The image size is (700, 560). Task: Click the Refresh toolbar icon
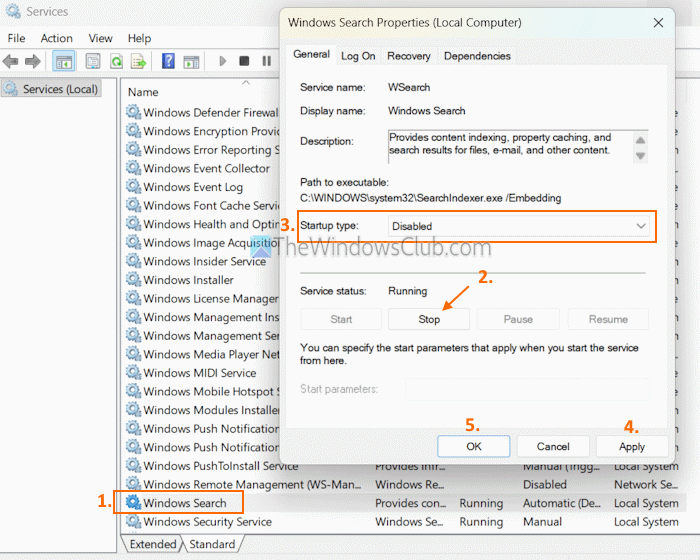117,61
